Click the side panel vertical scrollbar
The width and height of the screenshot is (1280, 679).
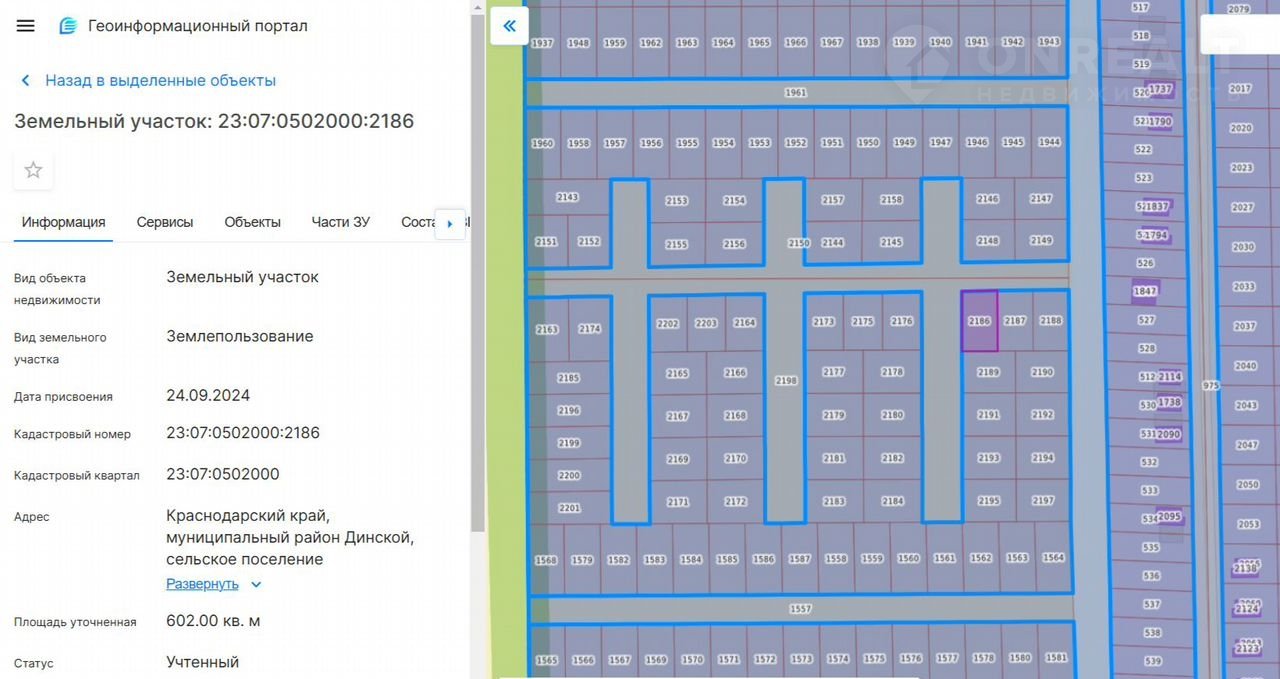477,270
